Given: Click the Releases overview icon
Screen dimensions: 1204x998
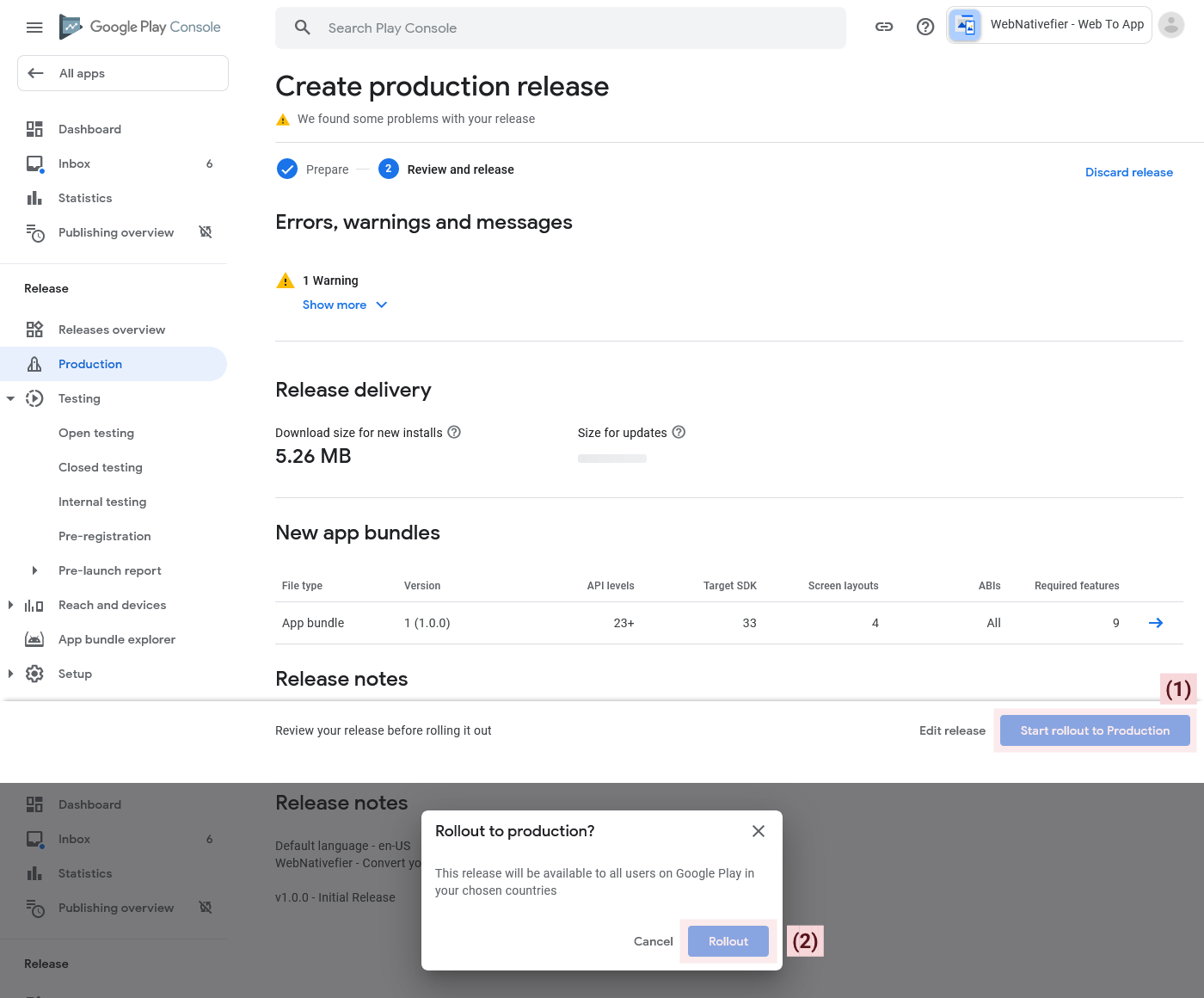Looking at the screenshot, I should [x=34, y=330].
